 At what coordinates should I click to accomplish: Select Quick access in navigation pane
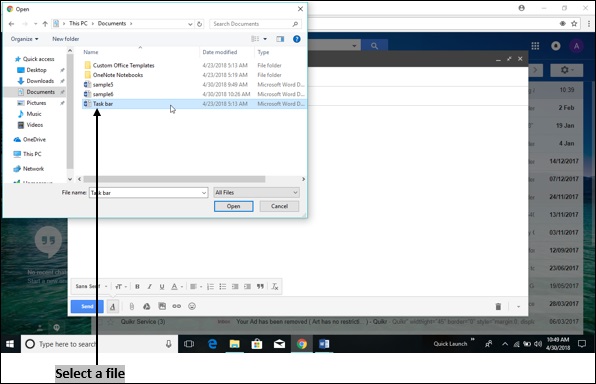pyautogui.click(x=35, y=59)
